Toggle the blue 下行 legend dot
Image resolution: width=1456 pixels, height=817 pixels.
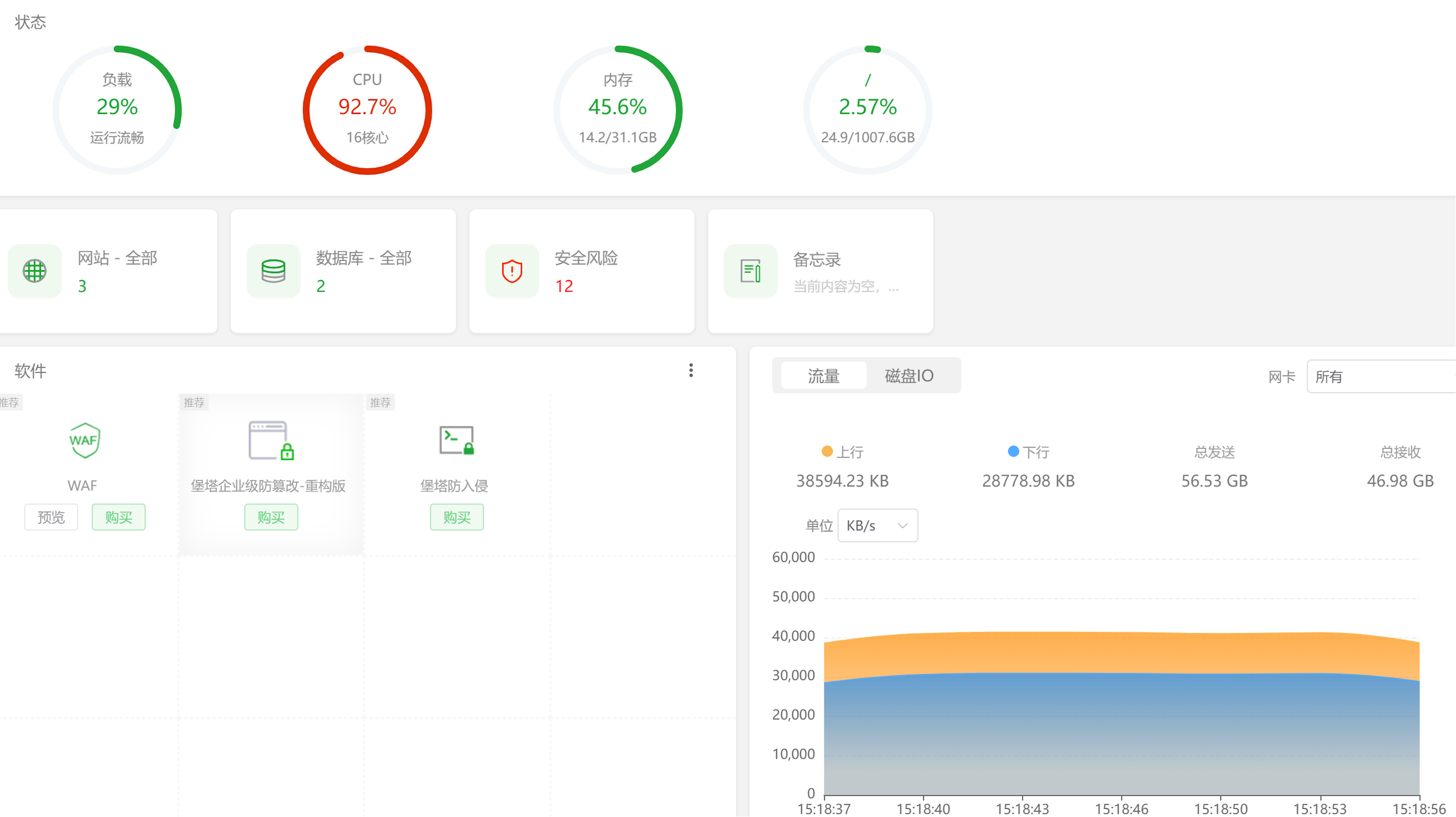tap(1013, 451)
